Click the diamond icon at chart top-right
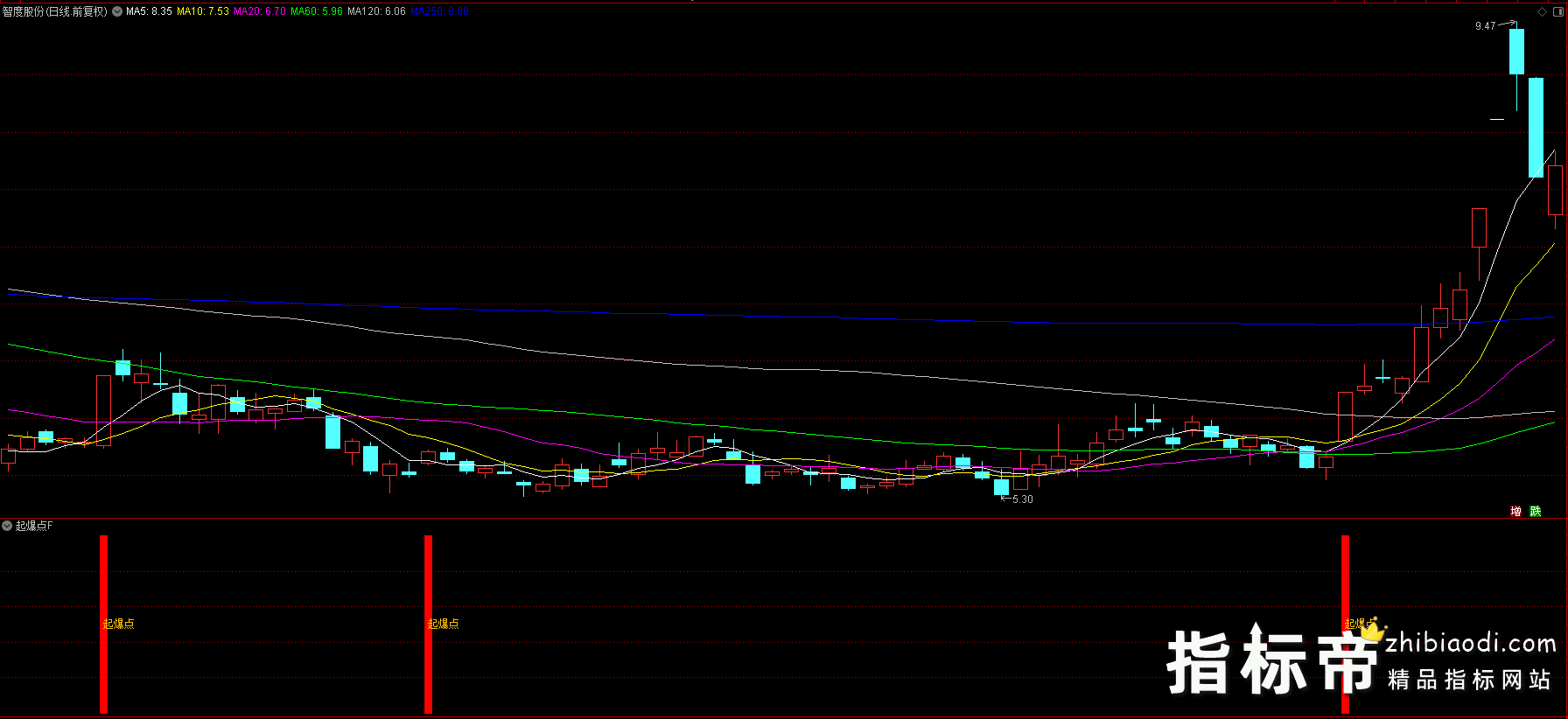This screenshot has height=719, width=1568. (1542, 11)
